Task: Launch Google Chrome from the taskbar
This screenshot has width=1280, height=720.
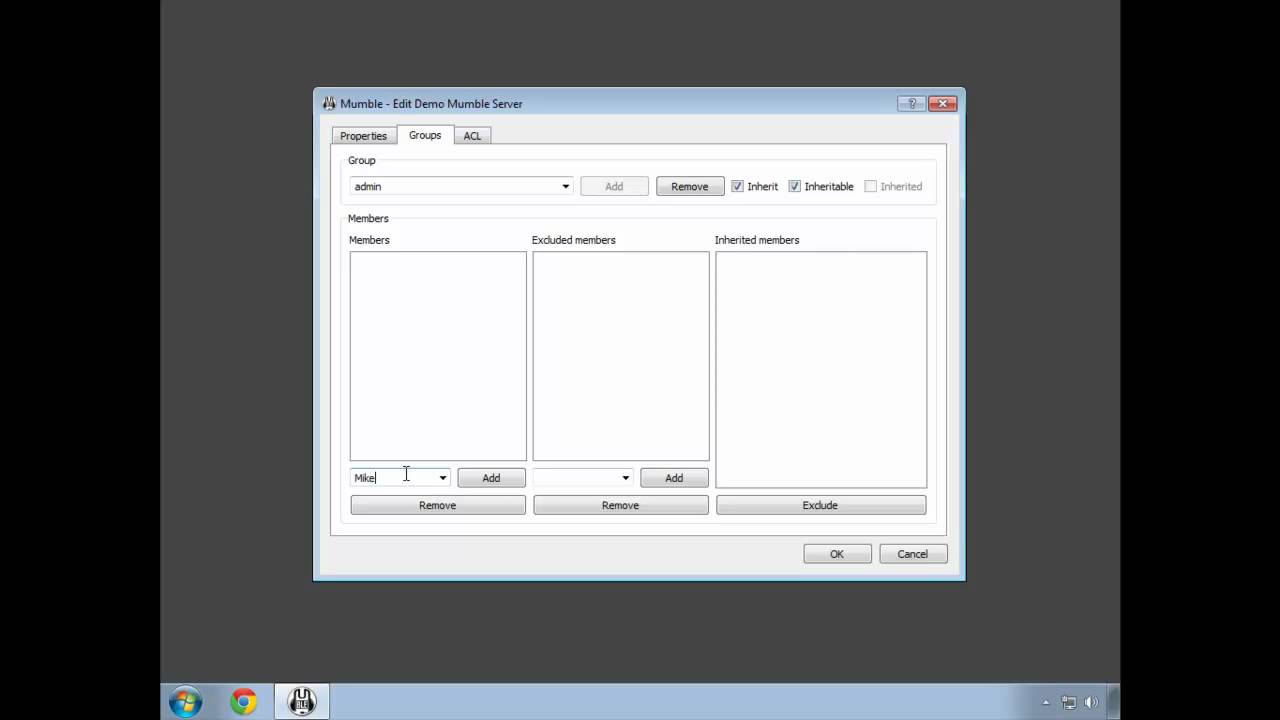Action: click(243, 702)
